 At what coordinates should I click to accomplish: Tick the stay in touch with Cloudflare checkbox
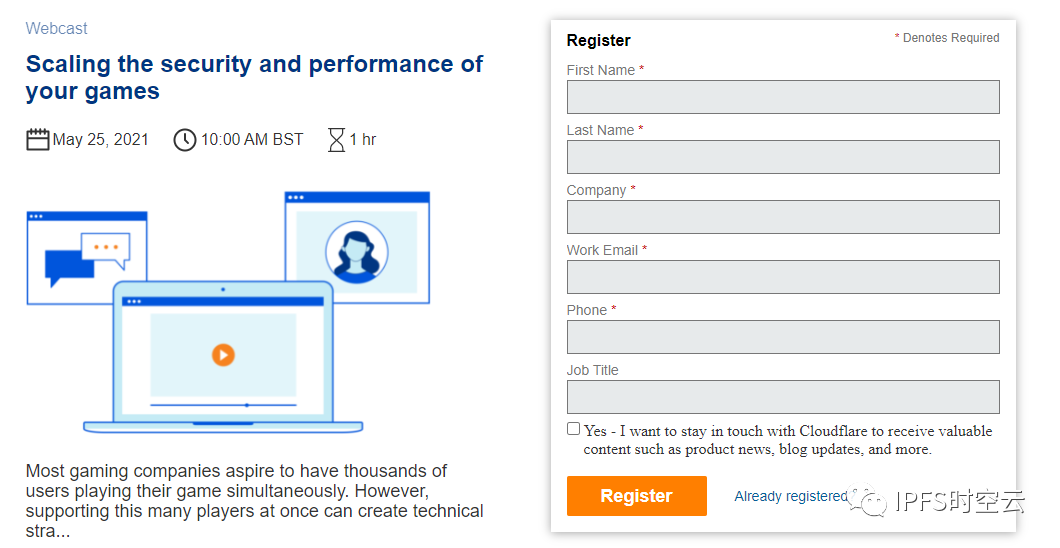(573, 428)
